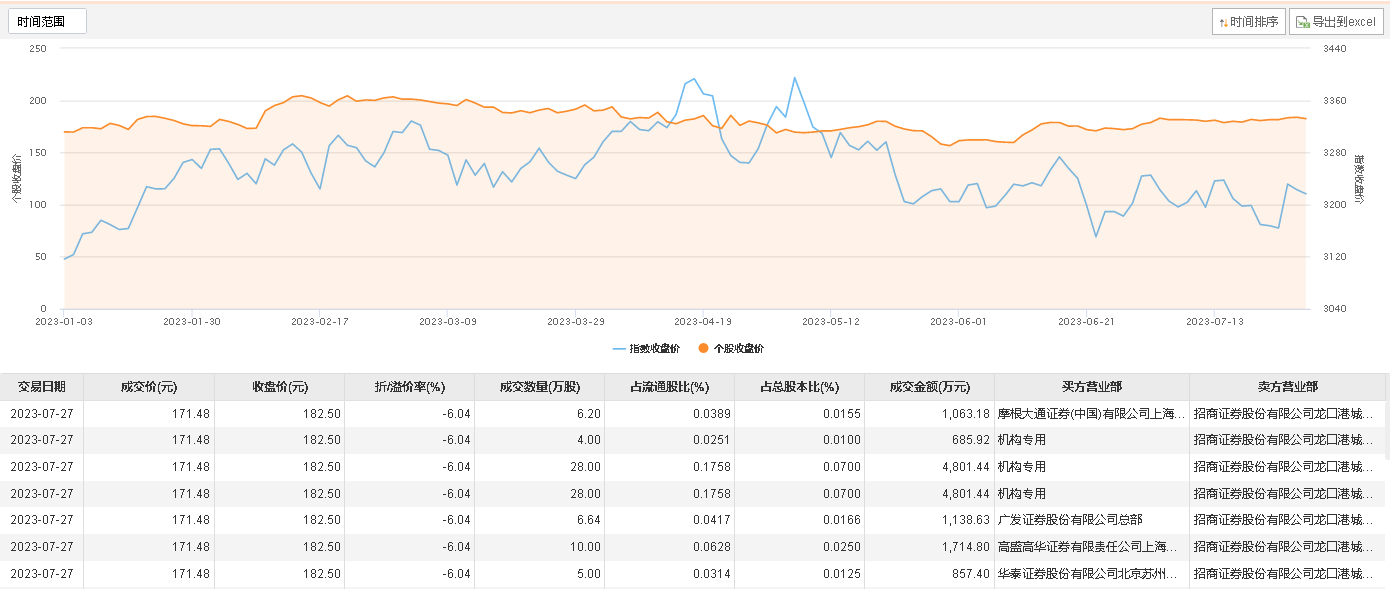
Task: Click the amount 1,063.18 cell
Action: click(x=930, y=413)
